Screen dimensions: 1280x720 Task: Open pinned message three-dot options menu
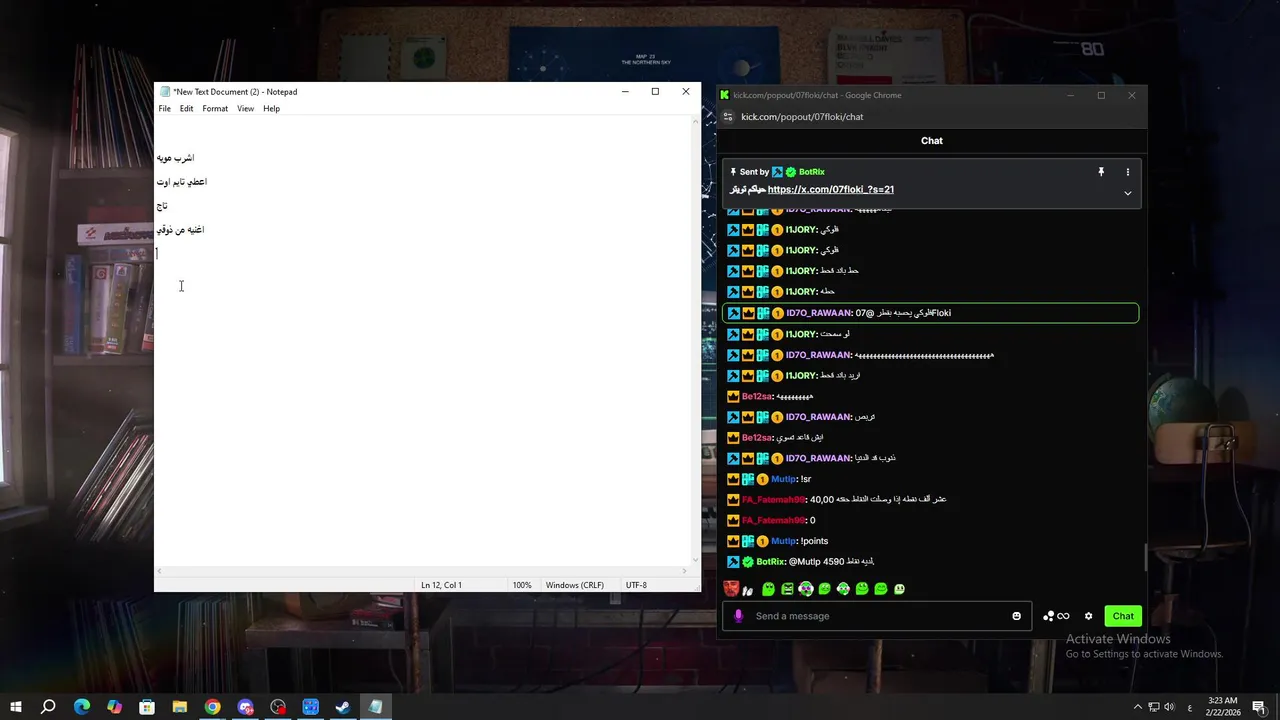[1128, 172]
